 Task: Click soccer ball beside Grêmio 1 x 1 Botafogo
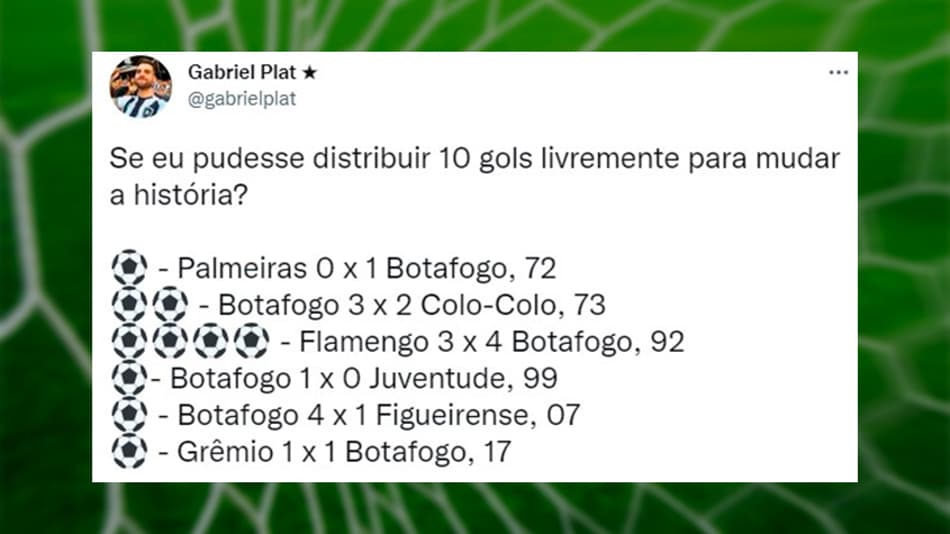tap(129, 452)
